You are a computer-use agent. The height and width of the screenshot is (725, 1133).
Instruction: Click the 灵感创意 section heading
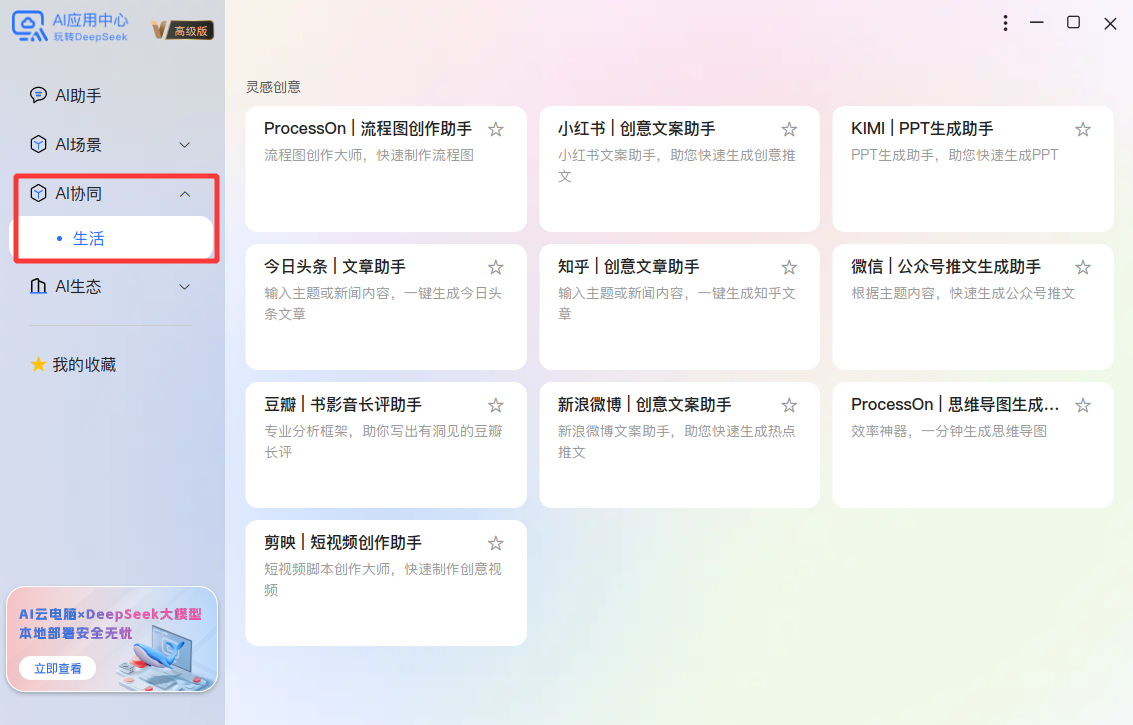click(273, 87)
